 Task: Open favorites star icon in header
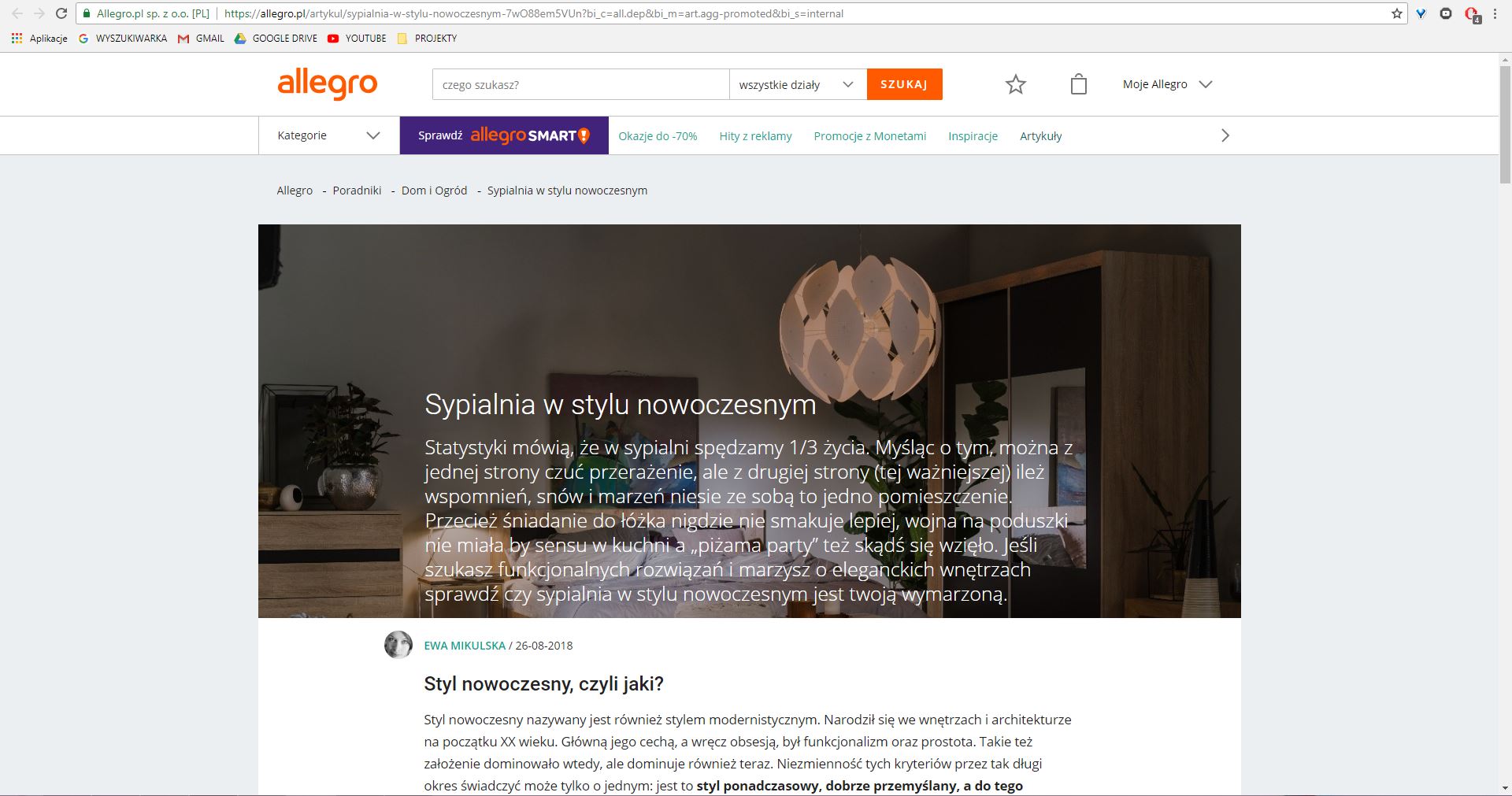coord(1016,84)
